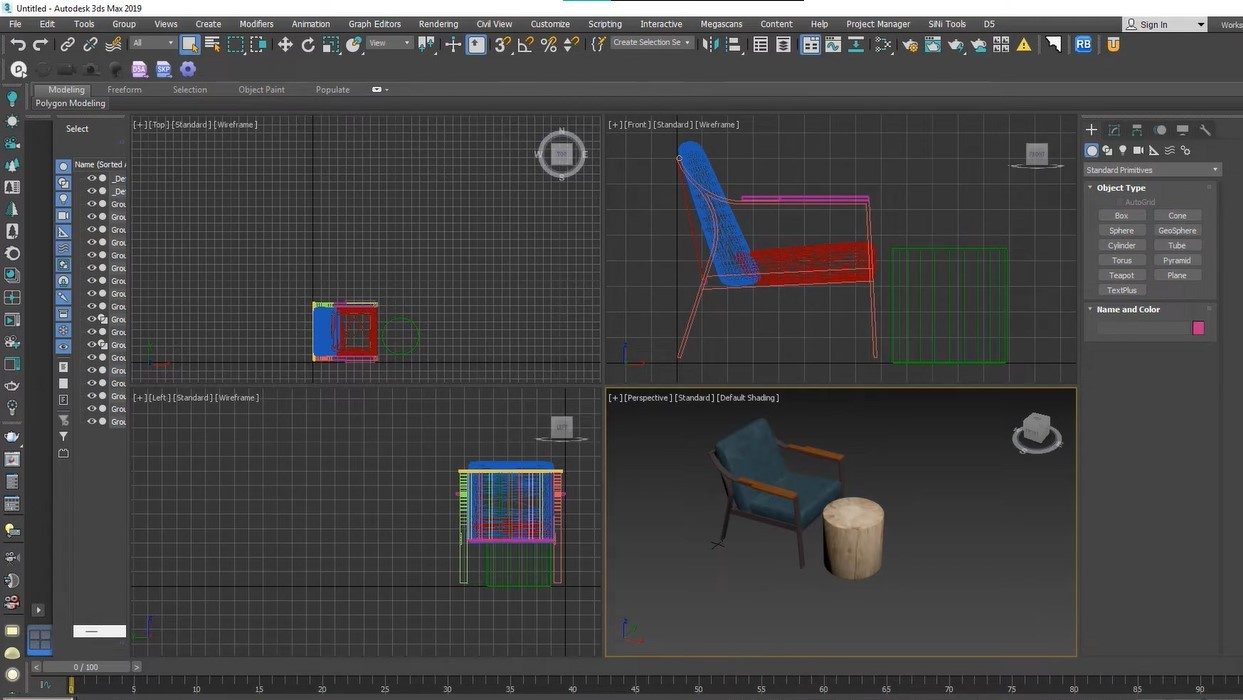
Task: Open the View reference coordinate dropdown
Action: coord(389,43)
